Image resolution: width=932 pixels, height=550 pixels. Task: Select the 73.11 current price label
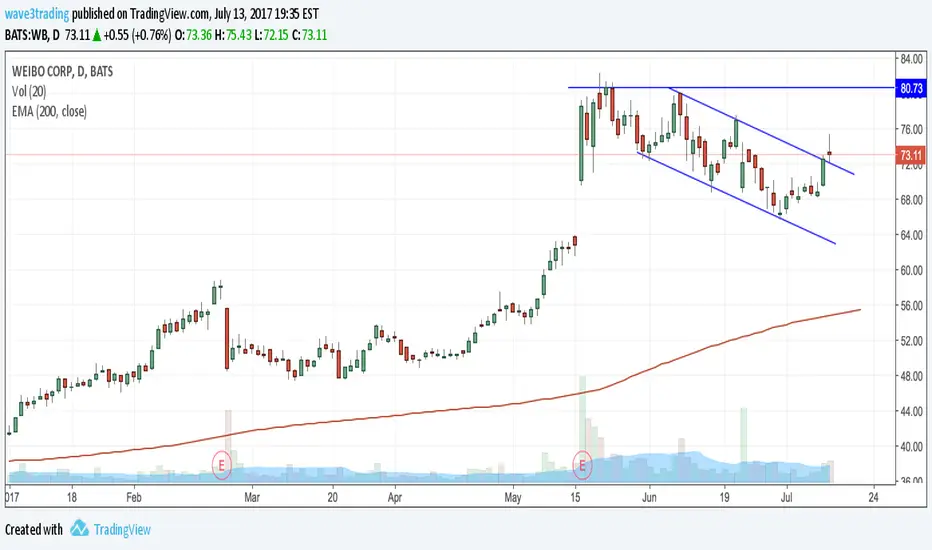pos(911,155)
